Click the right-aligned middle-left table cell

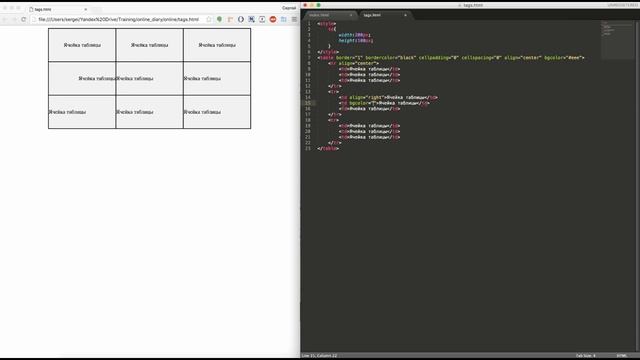82,78
